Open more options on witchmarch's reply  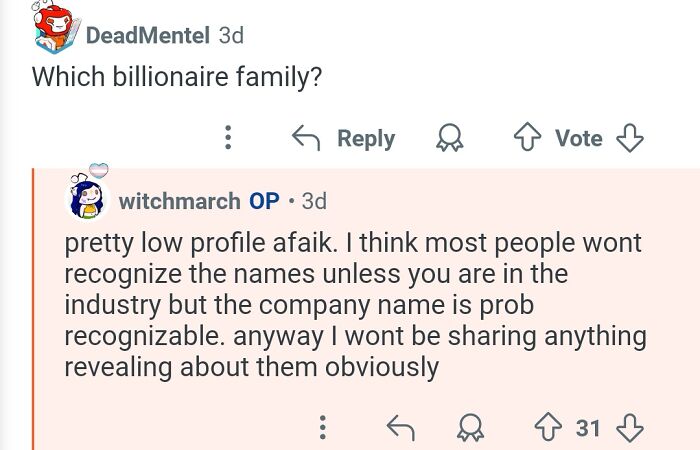tap(321, 429)
